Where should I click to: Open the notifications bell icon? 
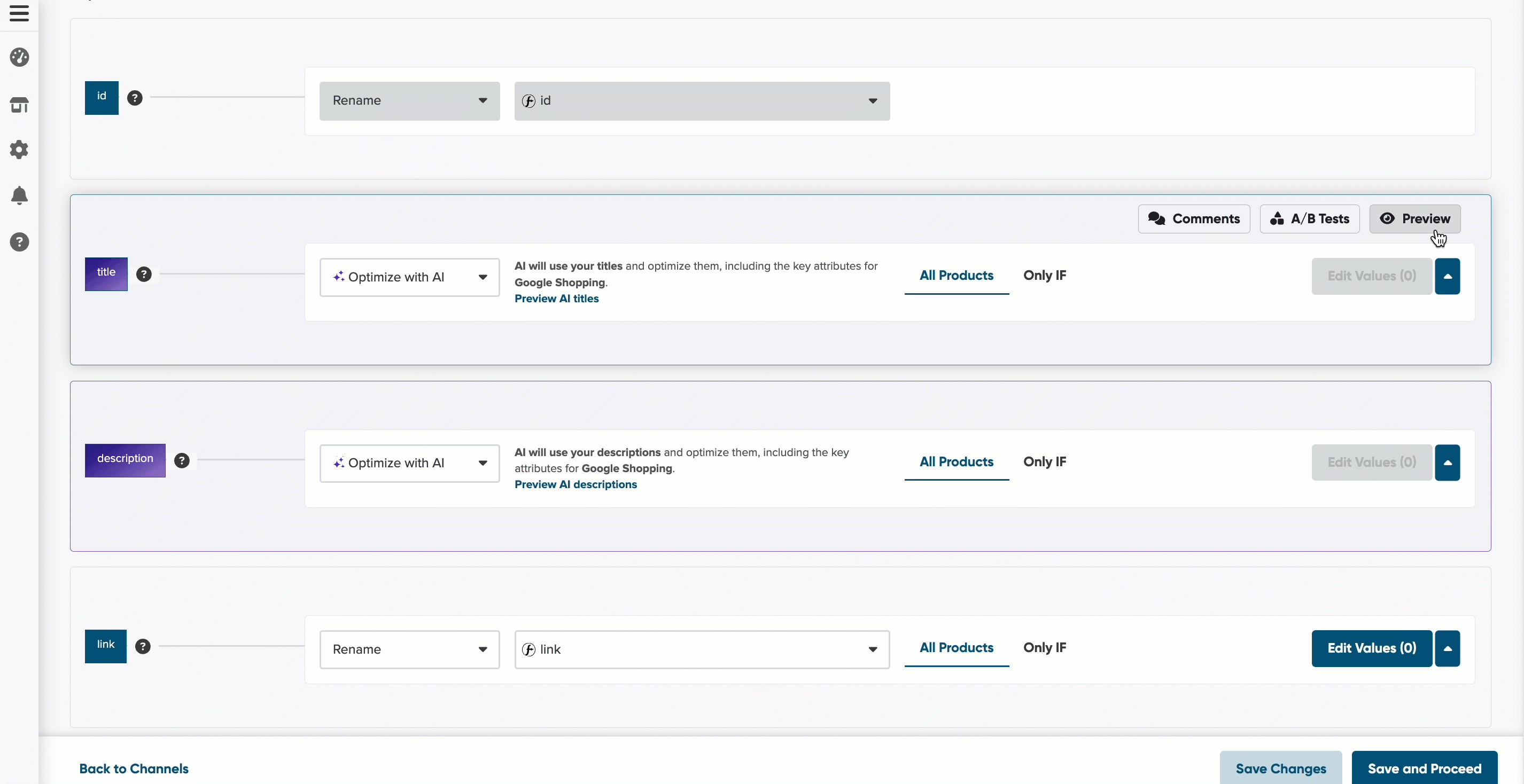point(20,195)
